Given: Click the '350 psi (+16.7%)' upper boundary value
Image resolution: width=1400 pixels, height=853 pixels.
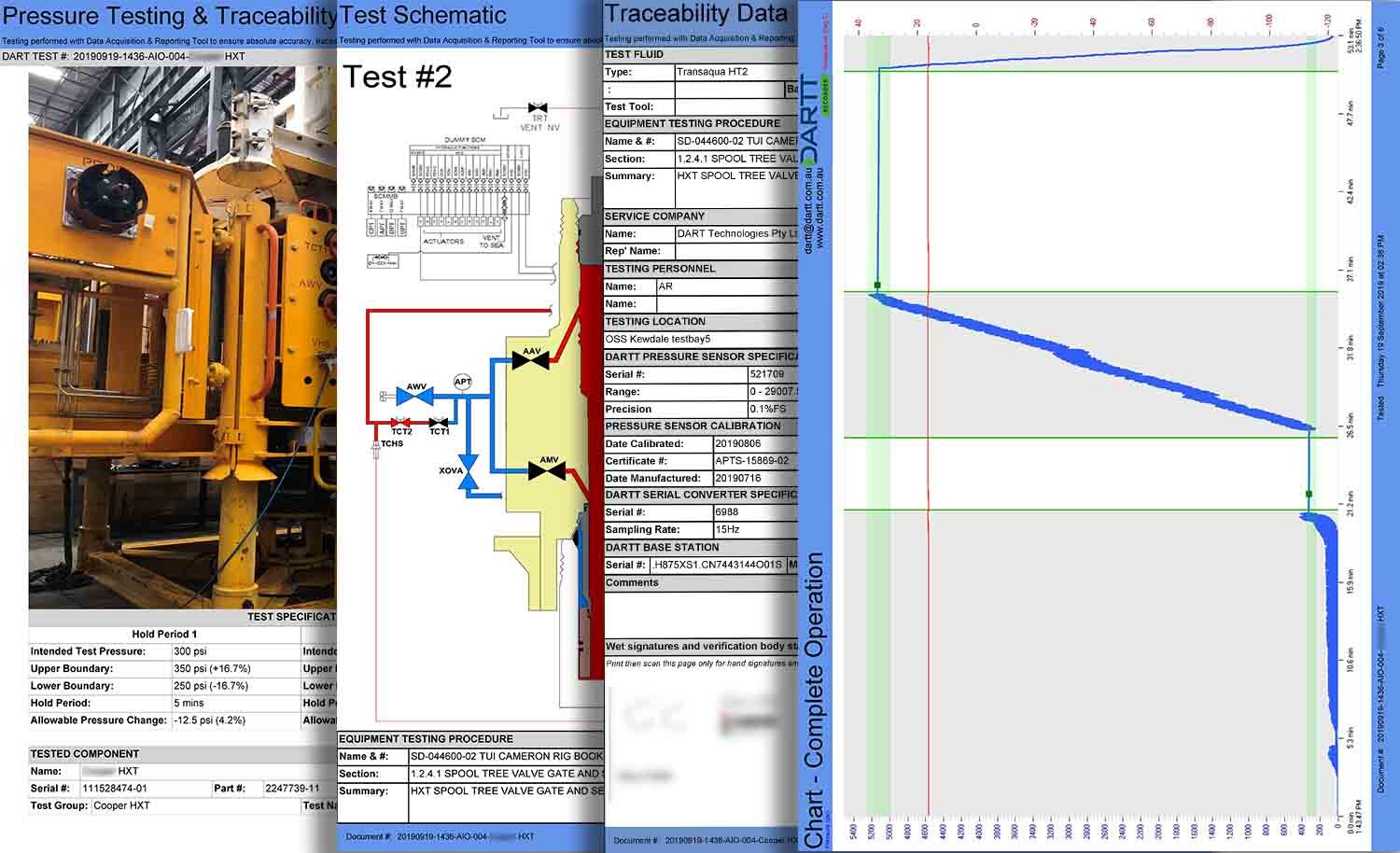Looking at the screenshot, I should point(211,668).
